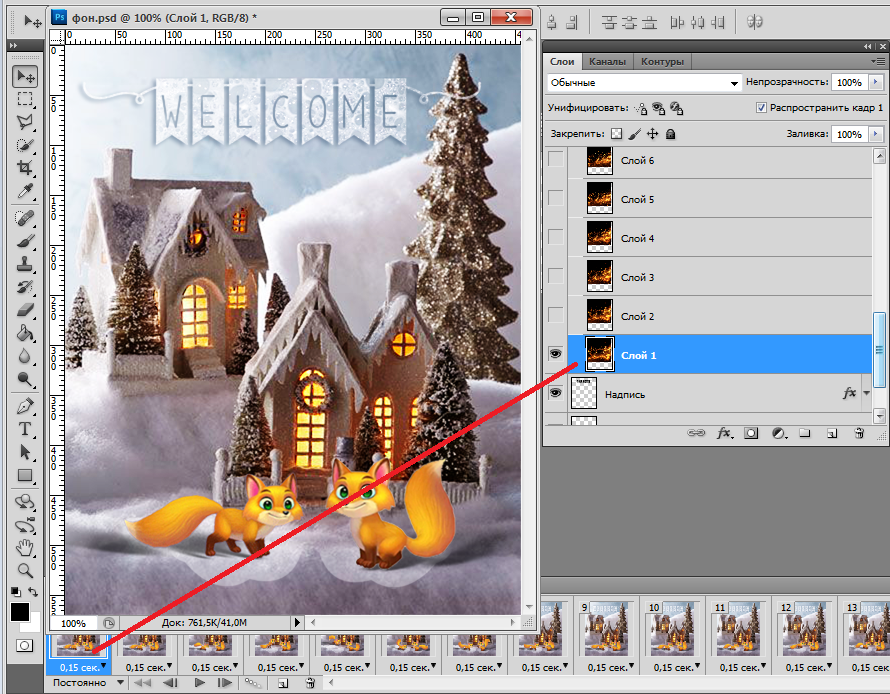Toggle Распространить кадр 1 checkbox
Screen dimensions: 890x694
(761, 107)
